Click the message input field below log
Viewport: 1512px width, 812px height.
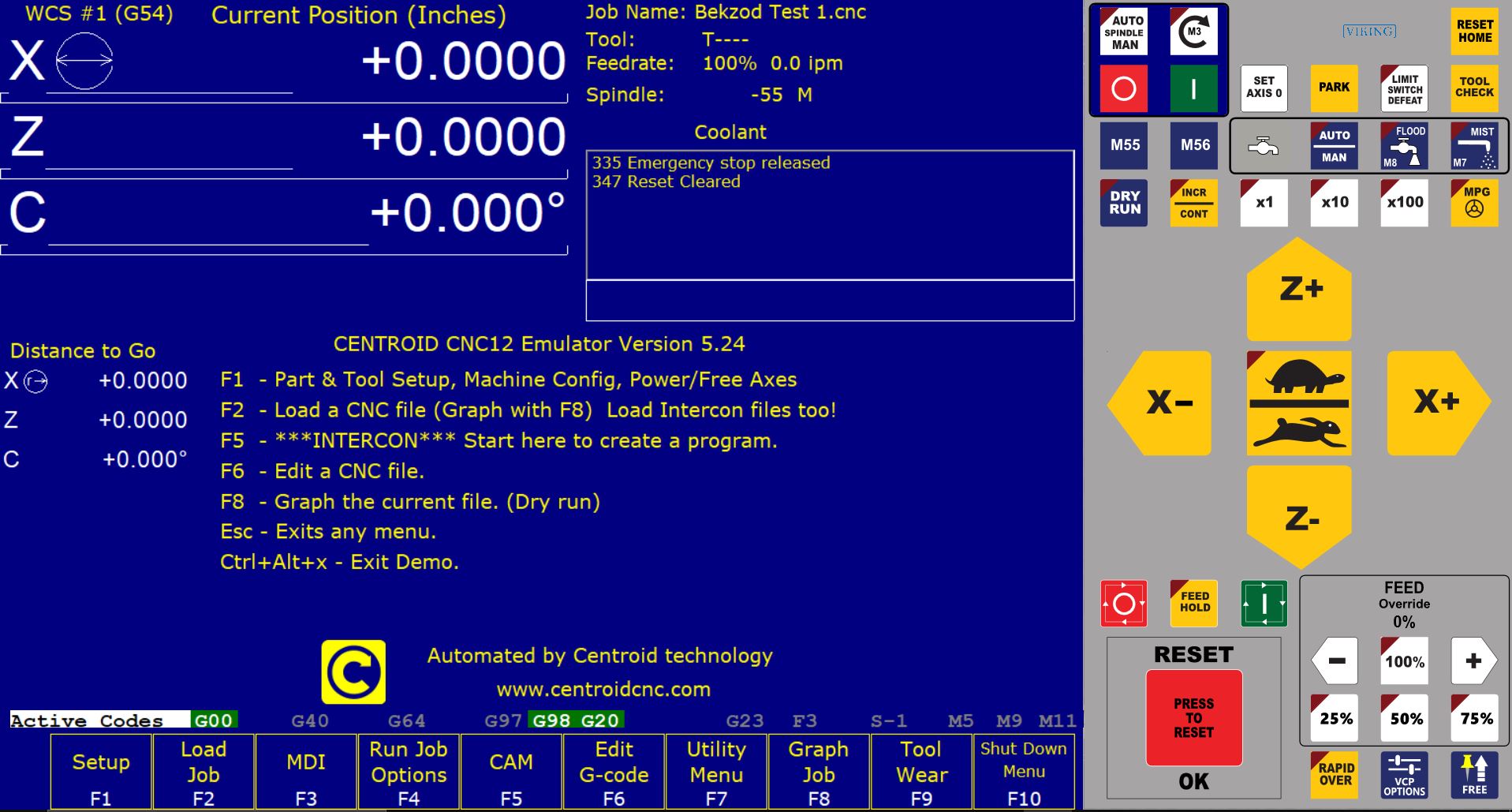pos(830,301)
